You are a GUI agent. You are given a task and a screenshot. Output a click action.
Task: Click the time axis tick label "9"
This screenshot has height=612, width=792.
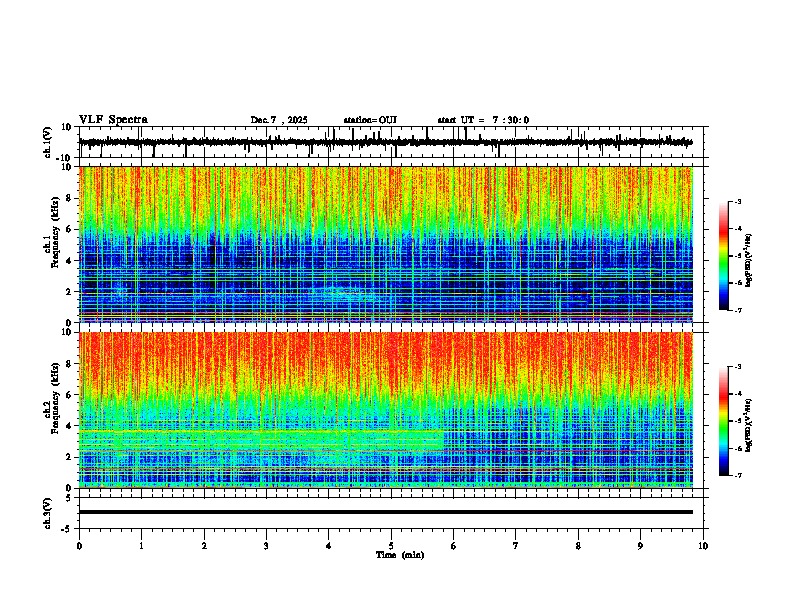tap(640, 546)
